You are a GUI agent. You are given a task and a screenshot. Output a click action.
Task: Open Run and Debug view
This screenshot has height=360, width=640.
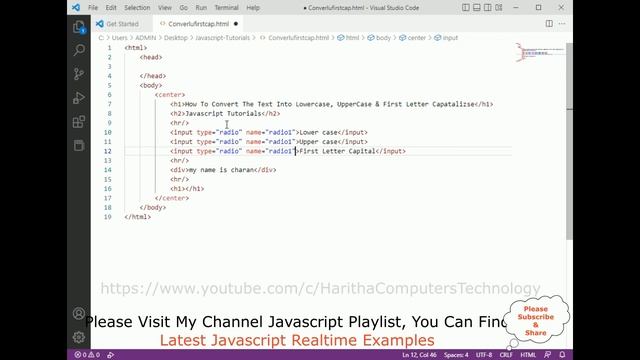point(79,98)
